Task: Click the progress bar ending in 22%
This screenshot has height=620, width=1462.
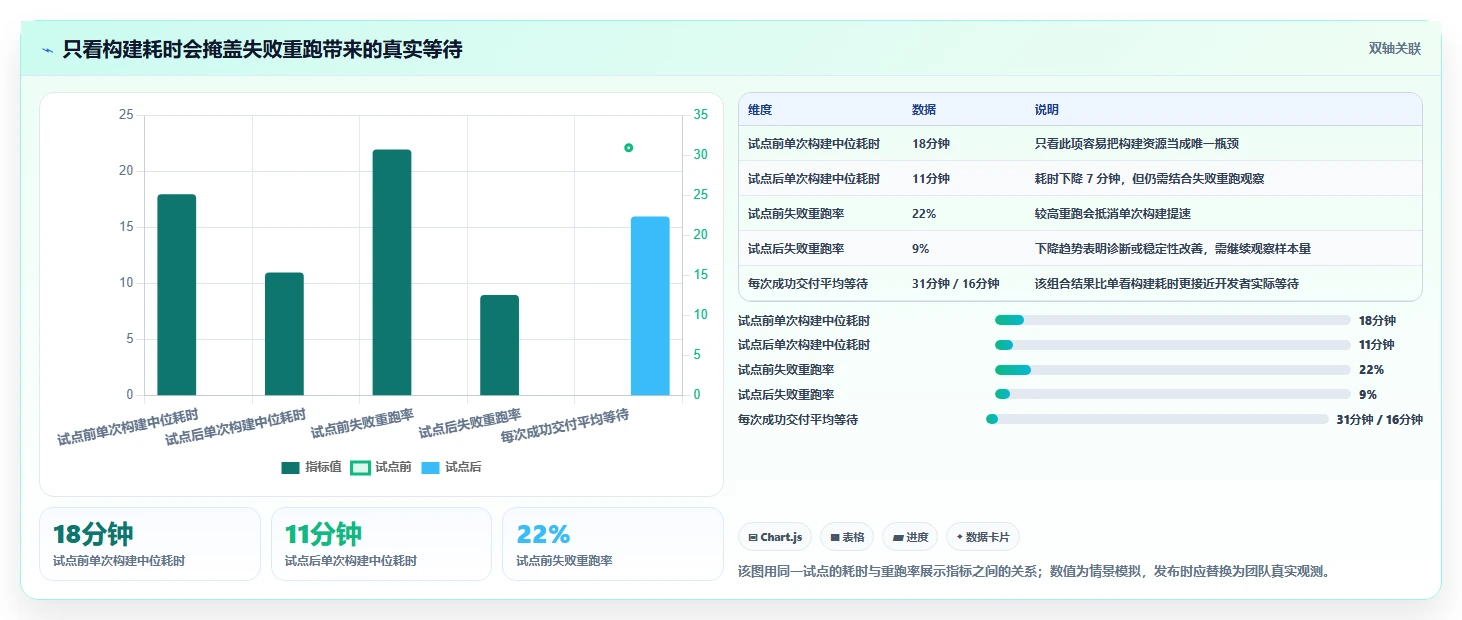Action: (1172, 370)
